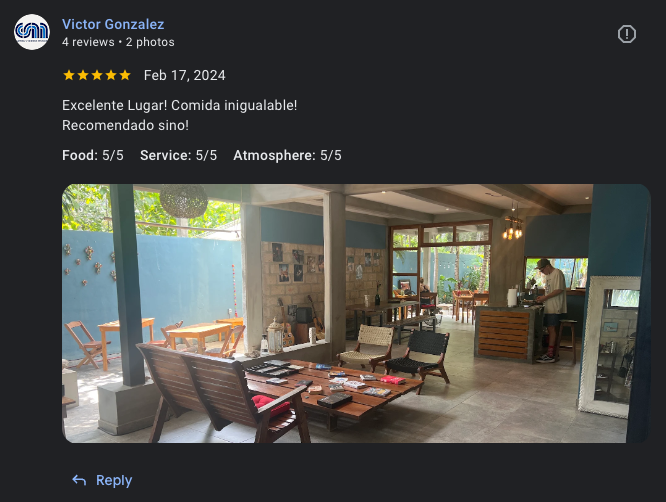The height and width of the screenshot is (502, 666).
Task: Click the report review flag icon
Action: point(626,34)
